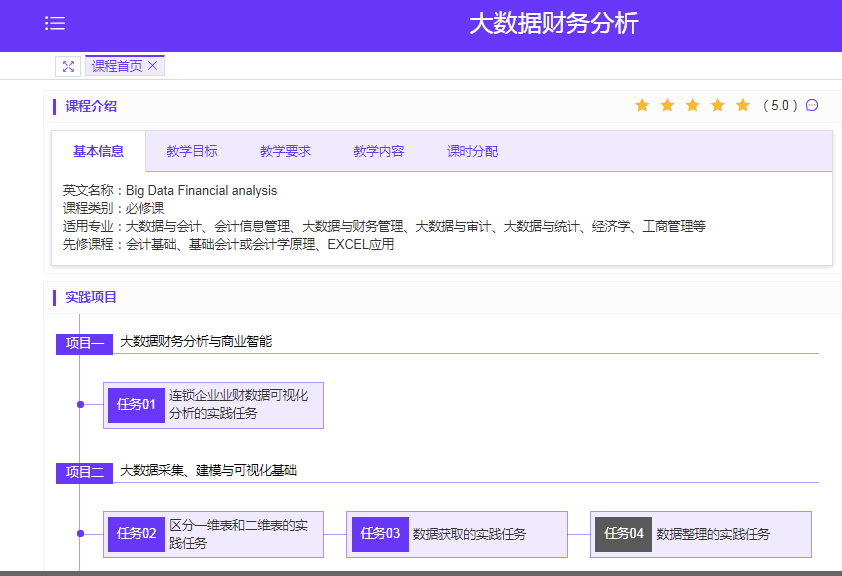Show the 教学内容 tab
The width and height of the screenshot is (842, 576).
(x=379, y=151)
